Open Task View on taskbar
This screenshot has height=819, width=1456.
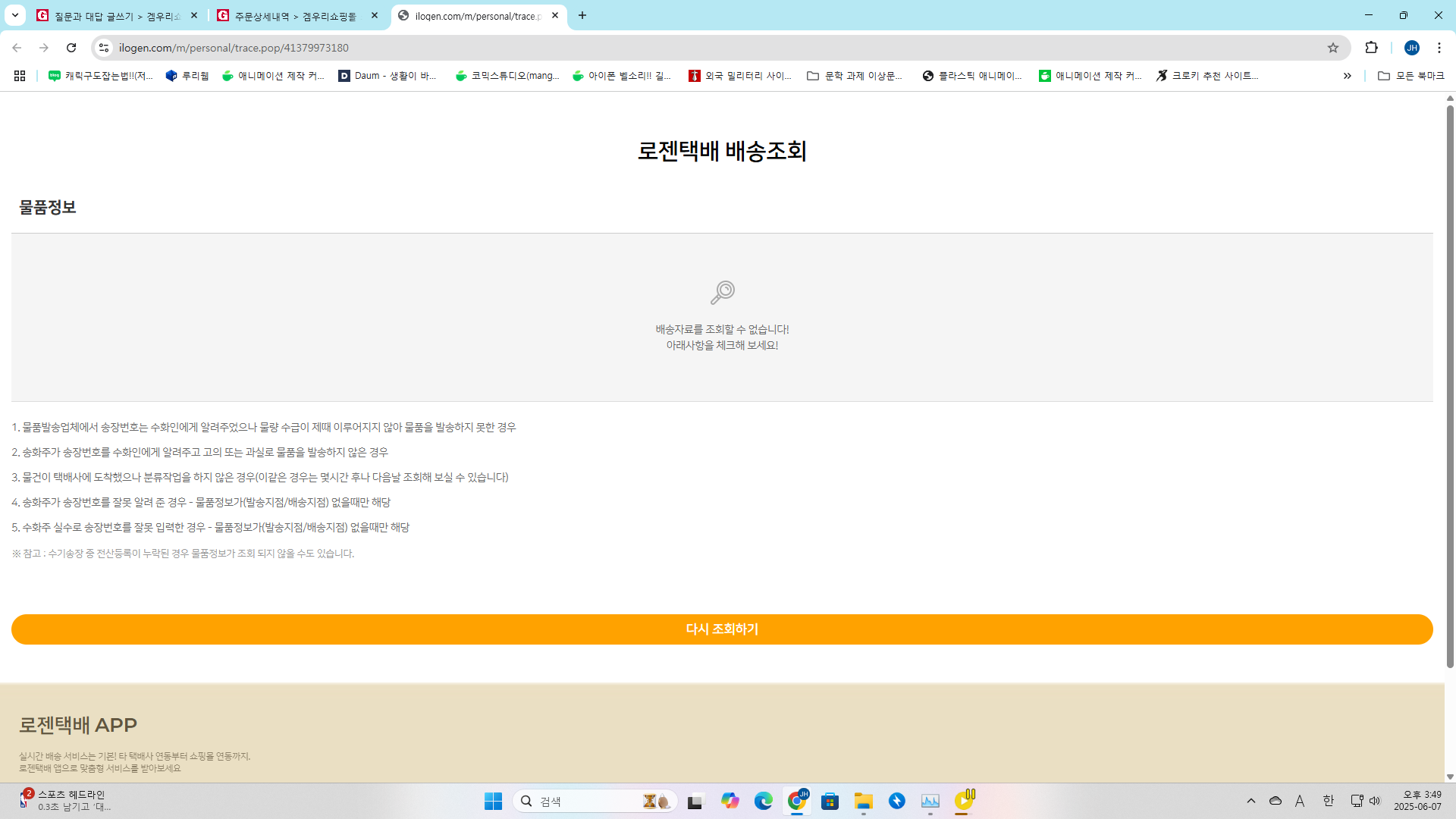pos(695,801)
